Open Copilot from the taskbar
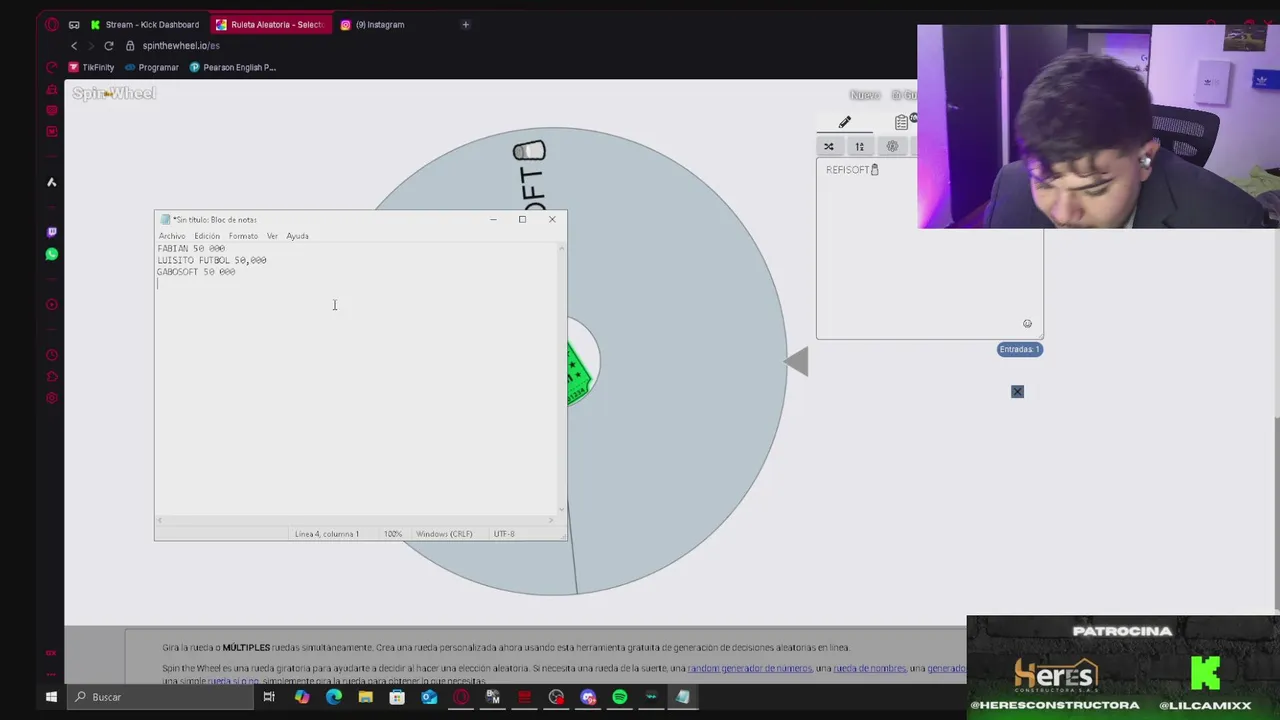Screen dimensions: 1280x720 click(301, 697)
